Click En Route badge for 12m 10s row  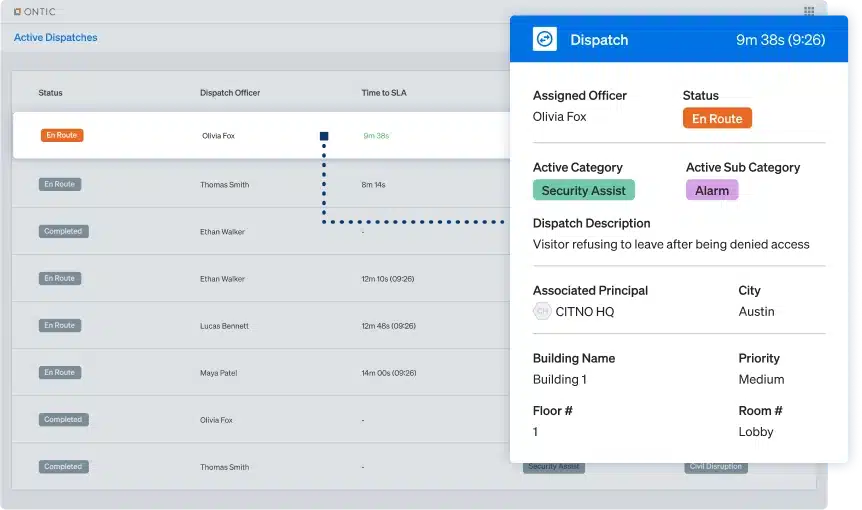(60, 278)
